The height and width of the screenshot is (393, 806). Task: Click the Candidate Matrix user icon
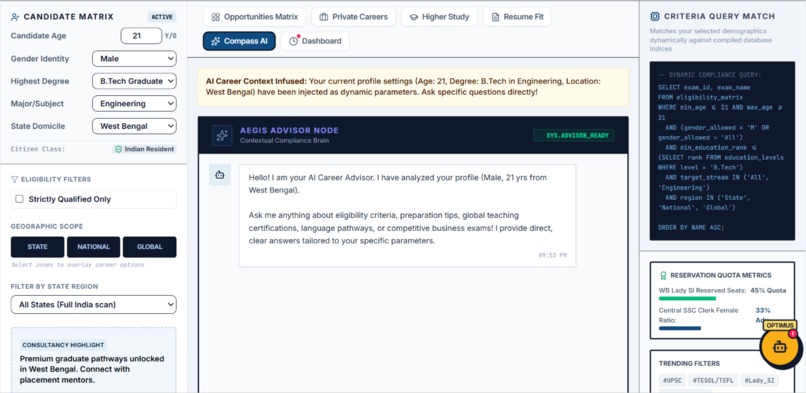(15, 17)
